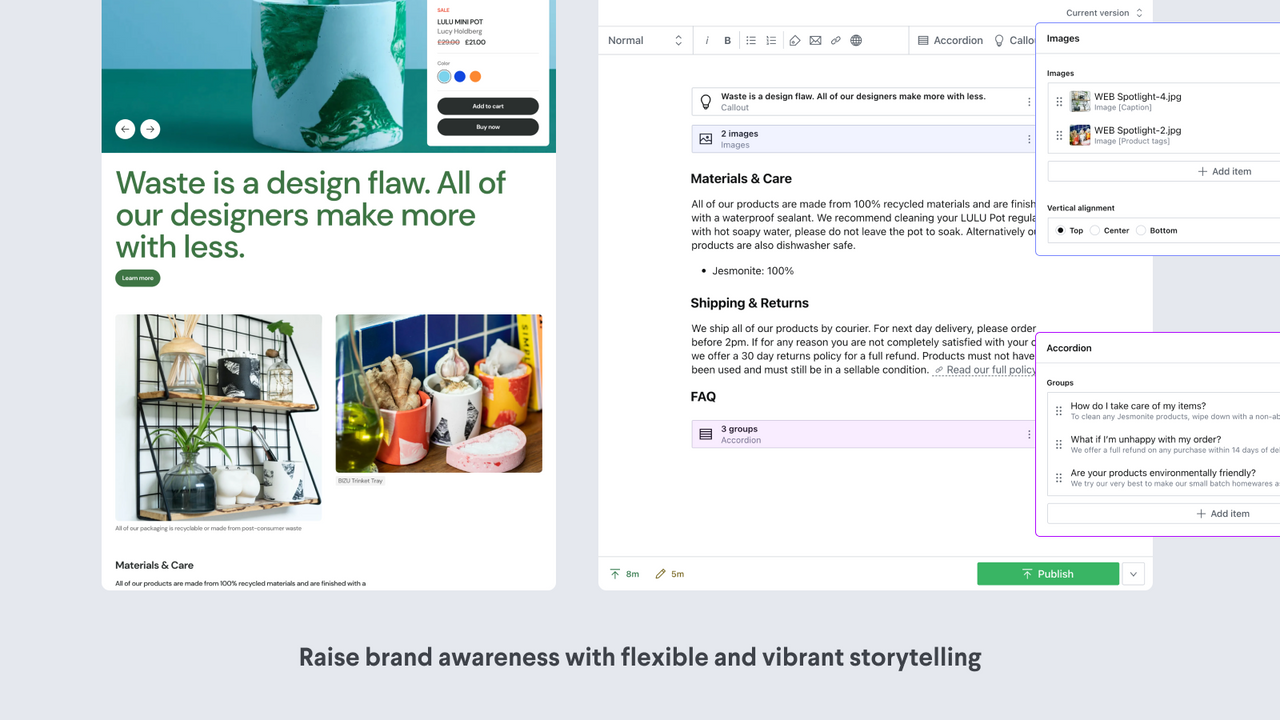Click the FAQ heading in editor
Screen dimensions: 1280x720
click(x=703, y=397)
